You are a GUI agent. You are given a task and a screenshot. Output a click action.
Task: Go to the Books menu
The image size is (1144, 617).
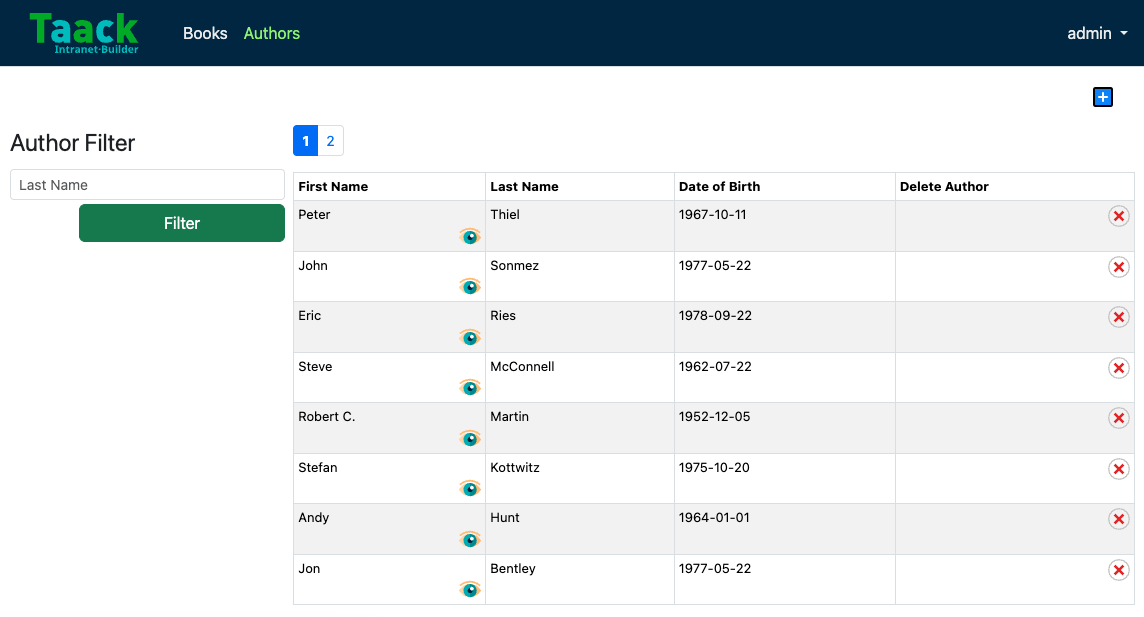pyautogui.click(x=205, y=34)
